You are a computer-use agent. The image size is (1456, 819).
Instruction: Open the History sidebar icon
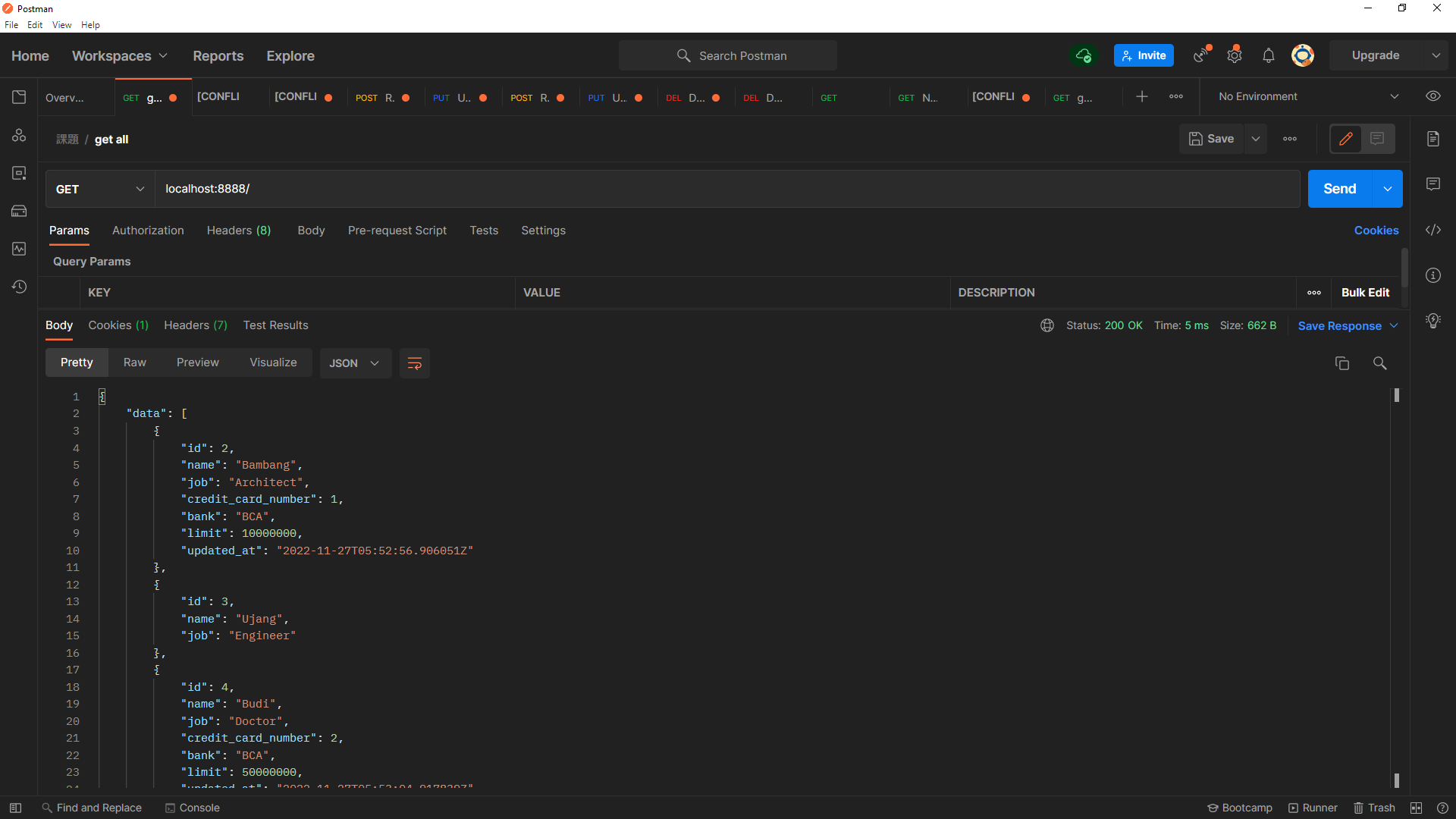click(19, 287)
